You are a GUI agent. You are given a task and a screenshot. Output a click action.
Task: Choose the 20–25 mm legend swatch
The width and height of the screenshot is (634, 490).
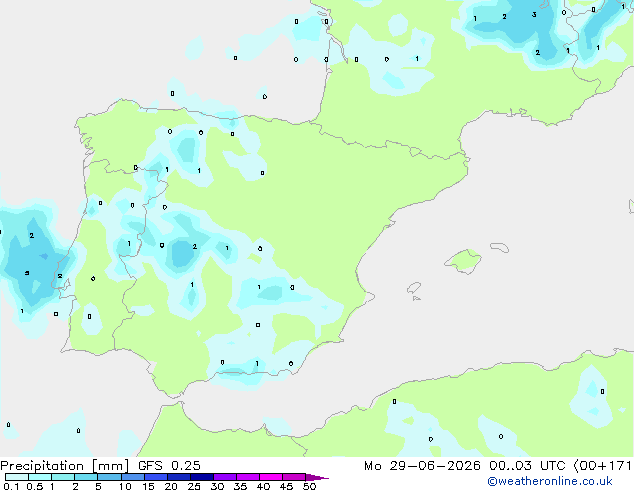click(x=178, y=477)
